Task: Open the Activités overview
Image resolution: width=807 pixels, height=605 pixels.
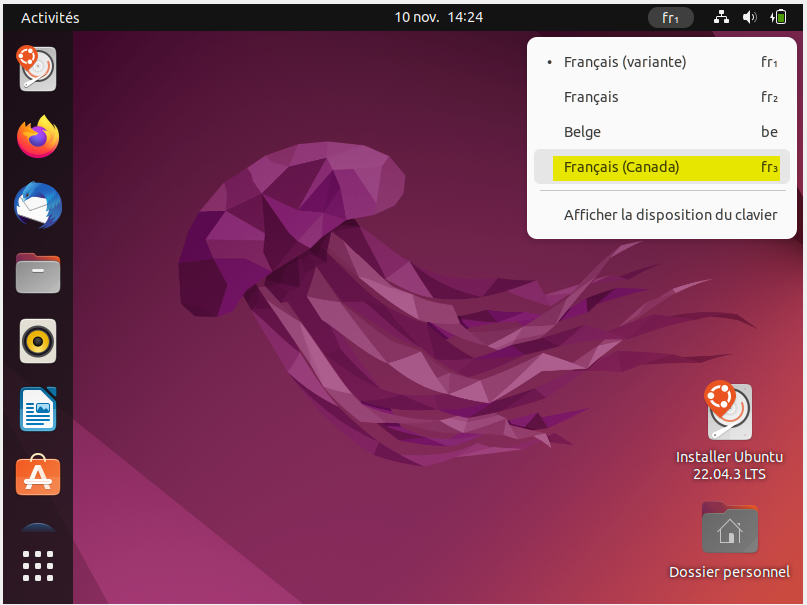Action: (50, 17)
